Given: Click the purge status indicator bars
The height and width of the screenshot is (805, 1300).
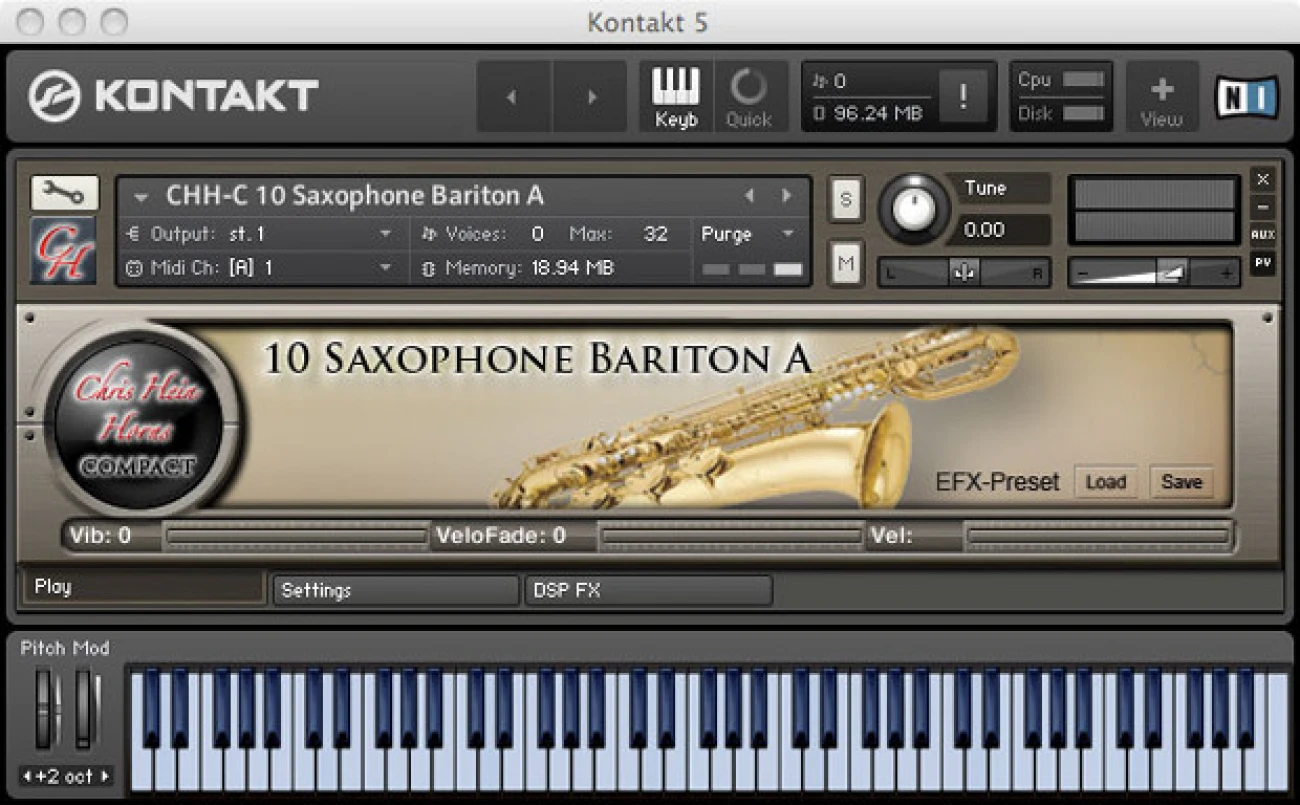Looking at the screenshot, I should click(x=752, y=269).
